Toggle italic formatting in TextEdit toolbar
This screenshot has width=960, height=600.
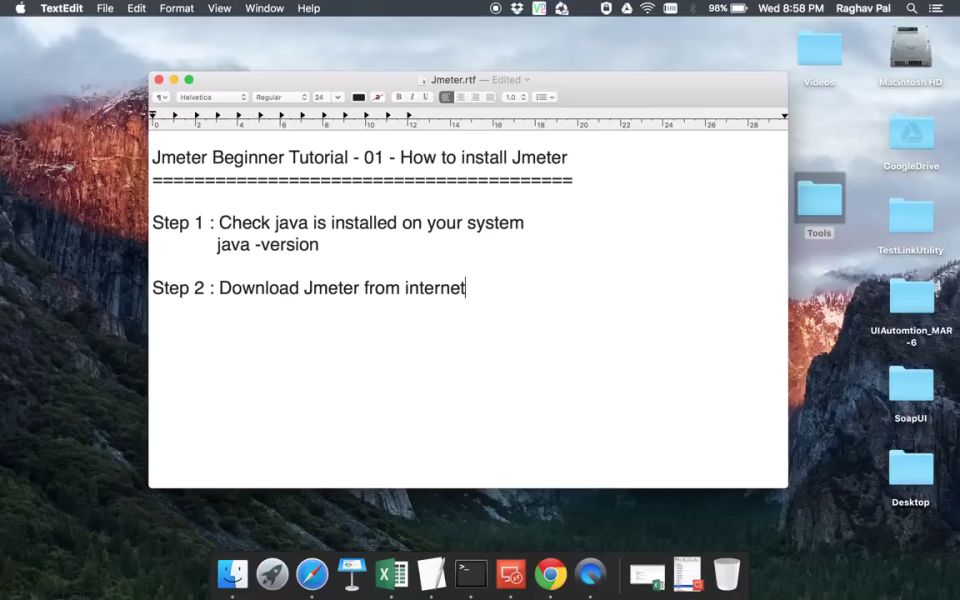click(x=412, y=97)
